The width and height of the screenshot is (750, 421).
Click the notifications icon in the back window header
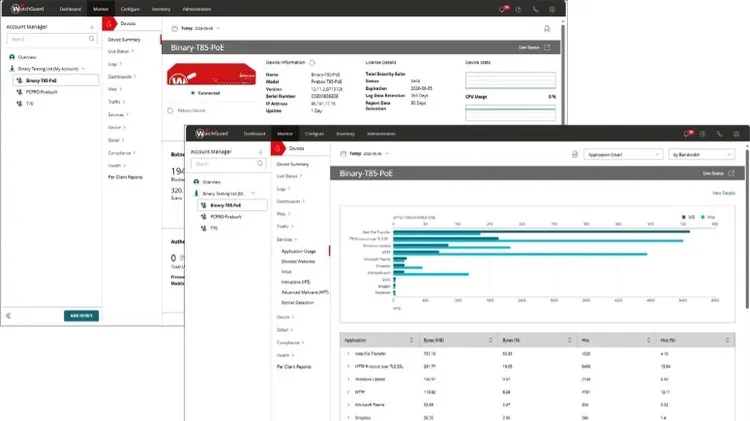[504, 9]
